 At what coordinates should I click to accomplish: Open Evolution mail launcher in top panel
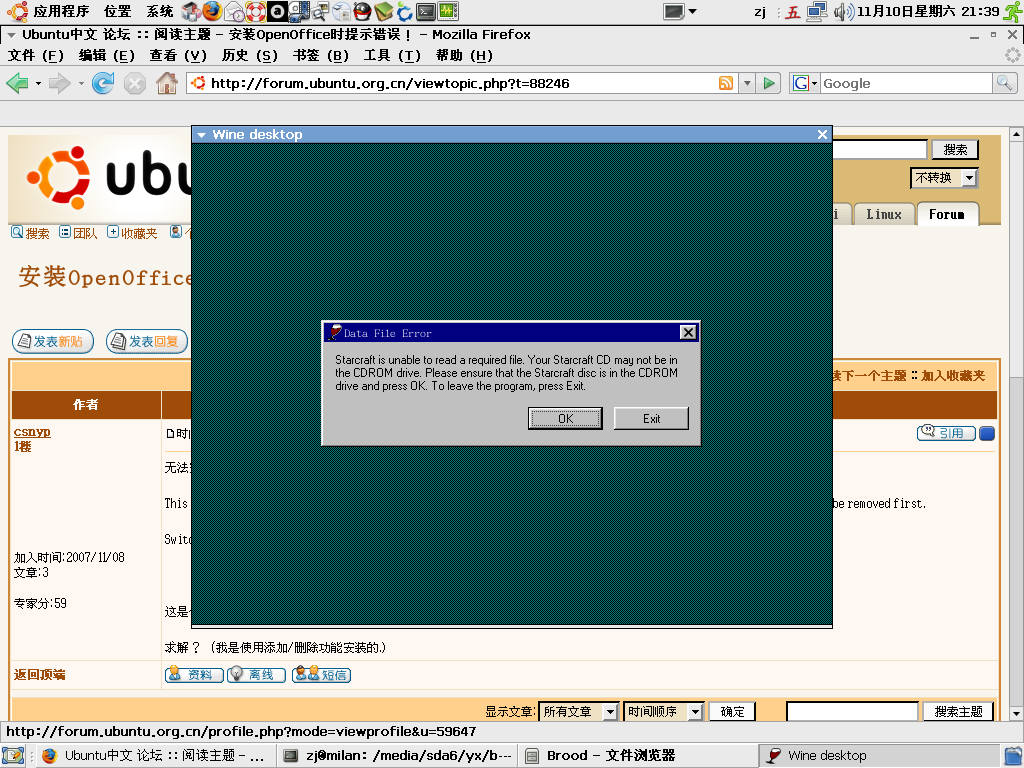point(234,11)
